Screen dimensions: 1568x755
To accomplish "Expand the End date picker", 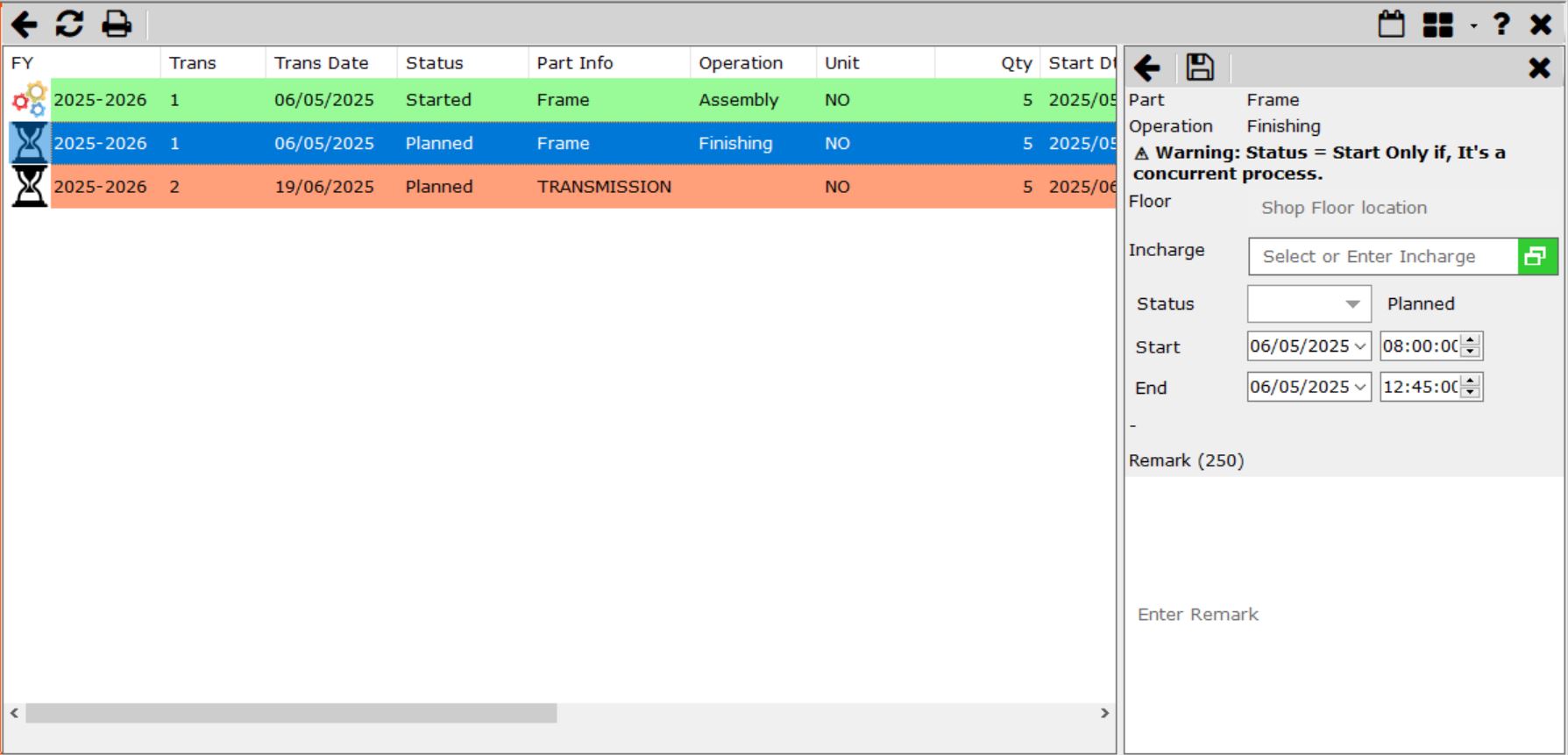I will [x=1360, y=387].
